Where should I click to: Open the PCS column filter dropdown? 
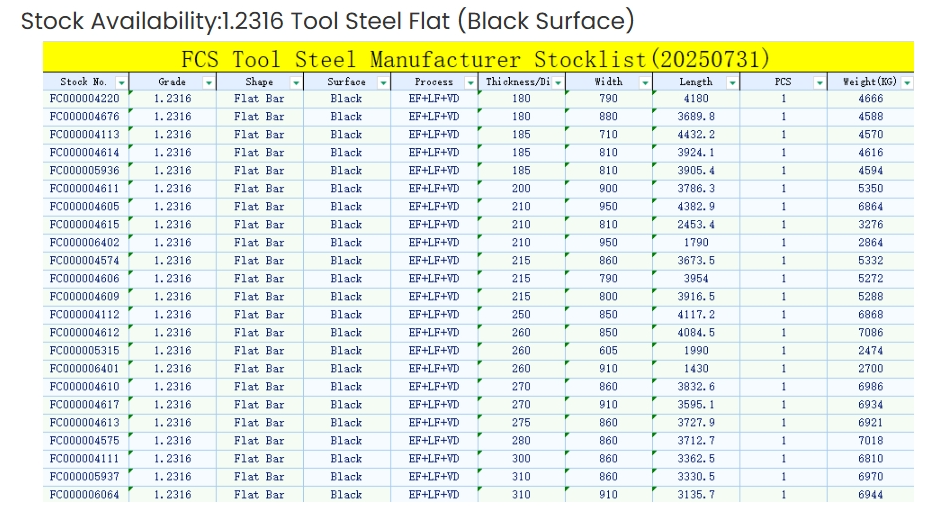(820, 82)
